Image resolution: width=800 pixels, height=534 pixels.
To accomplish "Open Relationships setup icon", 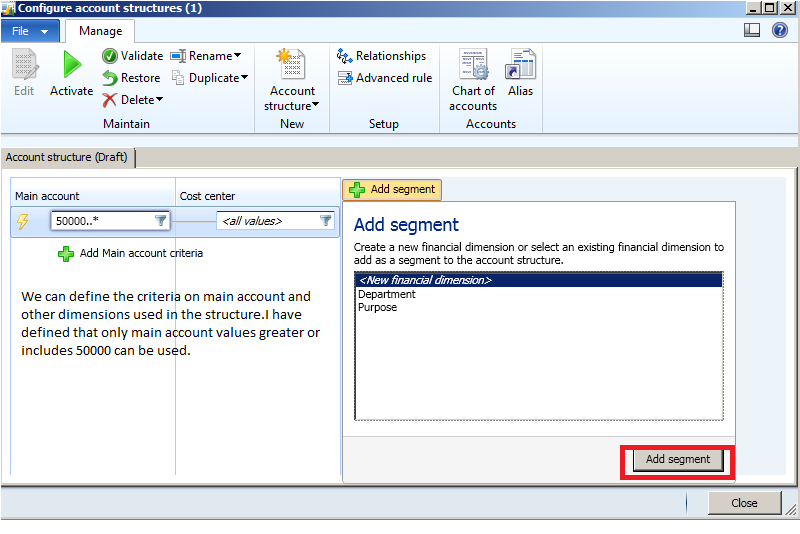I will tap(344, 56).
